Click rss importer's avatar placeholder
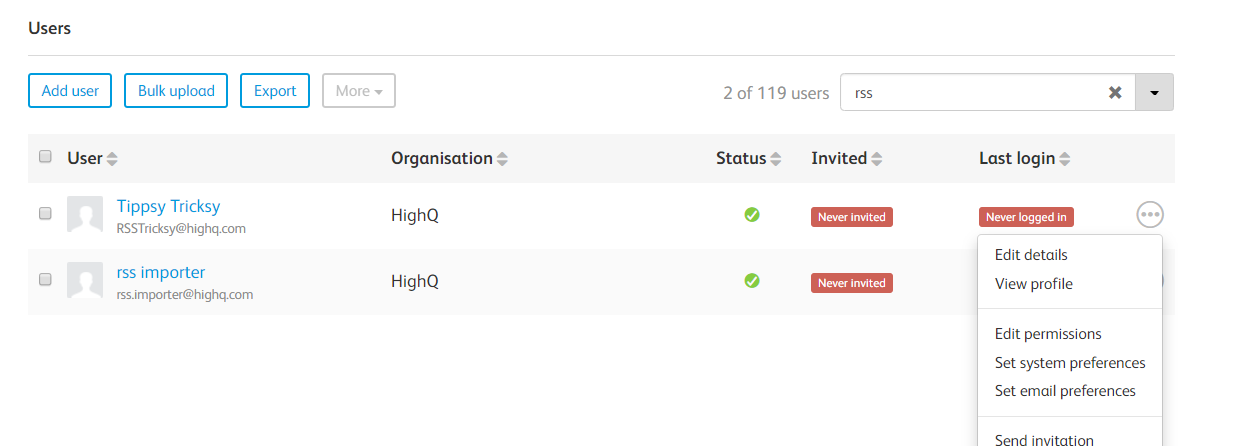 (85, 280)
